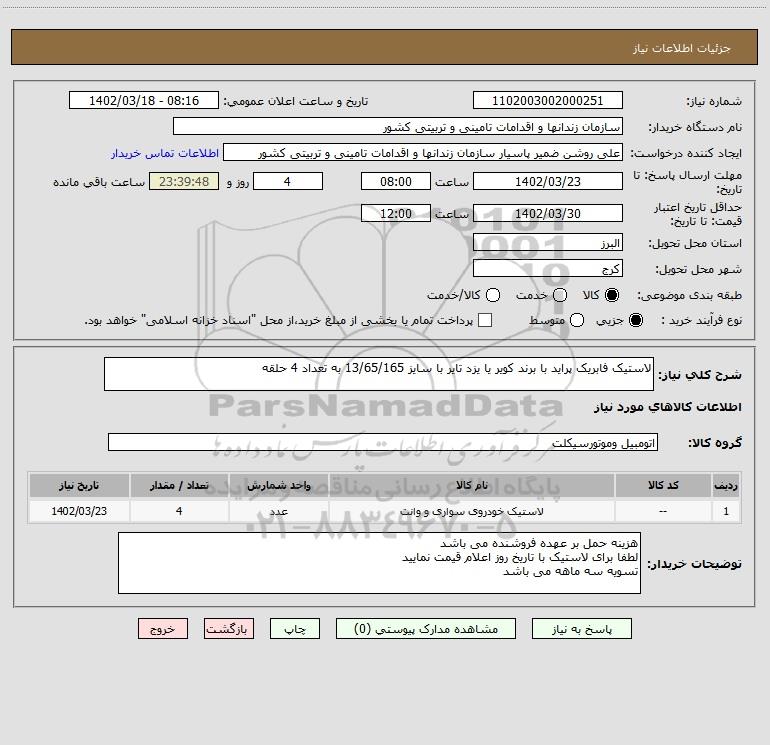
Task: Click the شرح کلی نیاز description box
Action: tap(379, 374)
